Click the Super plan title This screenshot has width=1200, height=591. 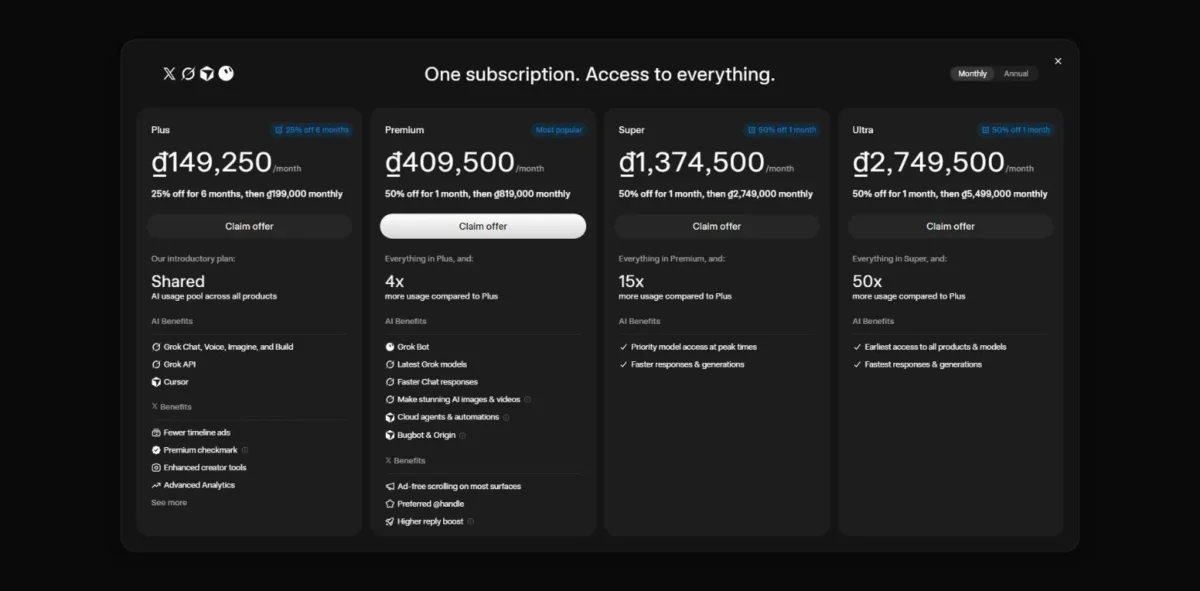(632, 130)
